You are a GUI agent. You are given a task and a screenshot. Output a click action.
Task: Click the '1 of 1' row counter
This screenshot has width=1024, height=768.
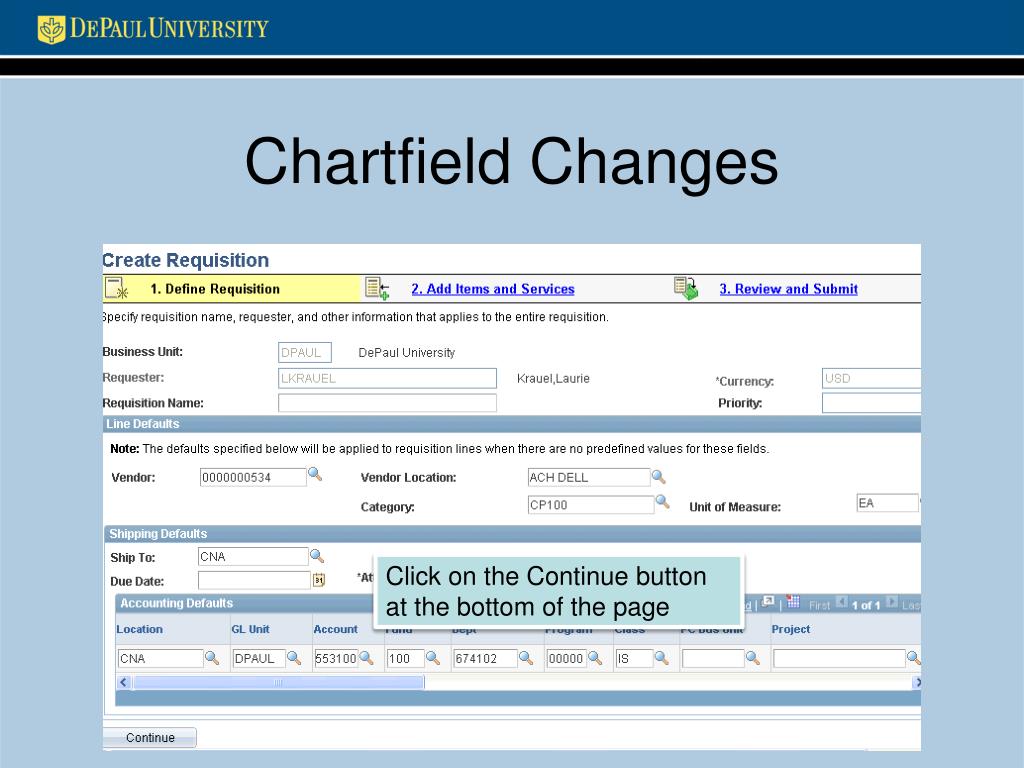[x=866, y=605]
